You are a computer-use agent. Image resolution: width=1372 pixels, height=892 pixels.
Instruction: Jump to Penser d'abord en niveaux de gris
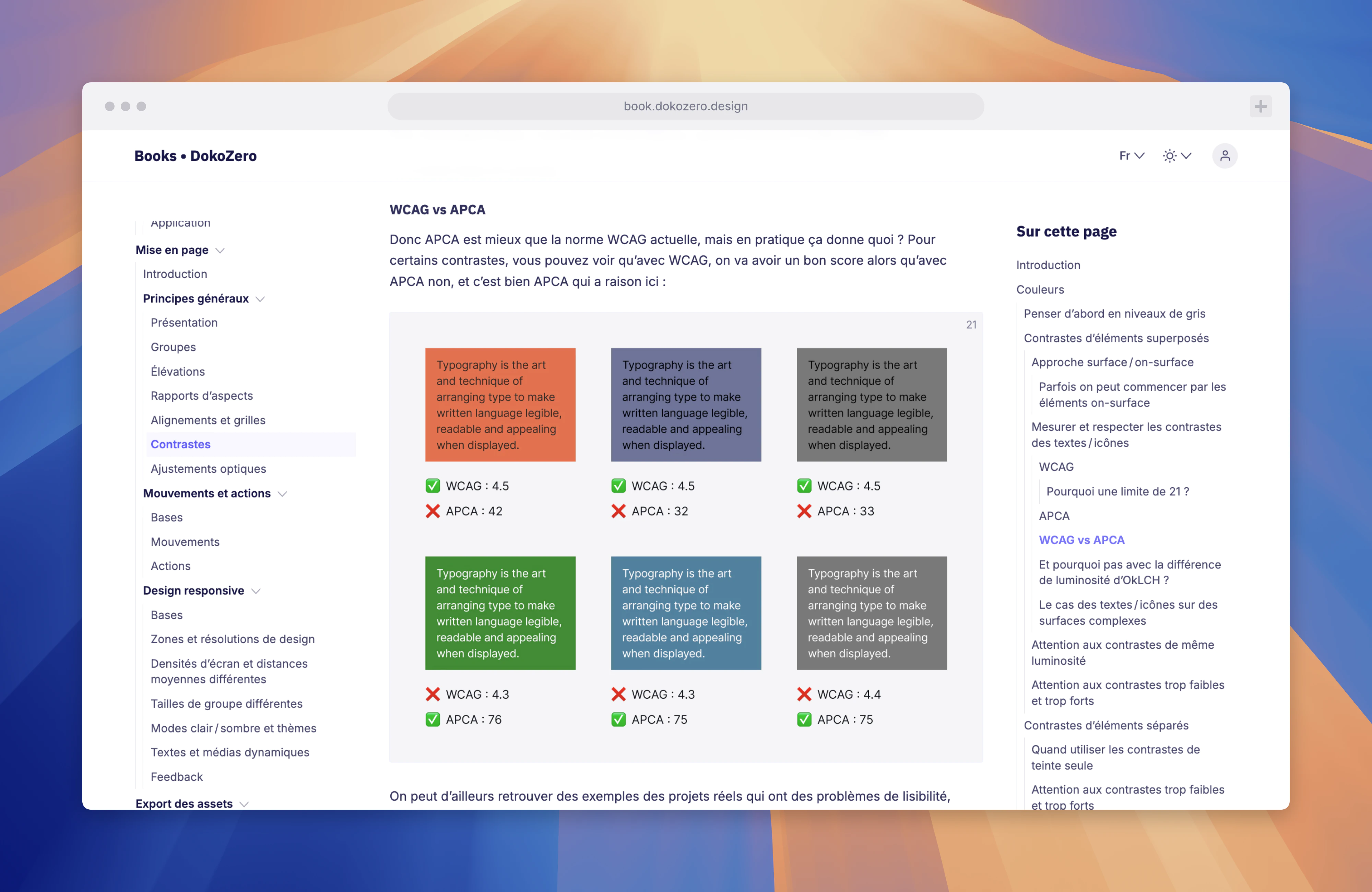coord(1114,314)
